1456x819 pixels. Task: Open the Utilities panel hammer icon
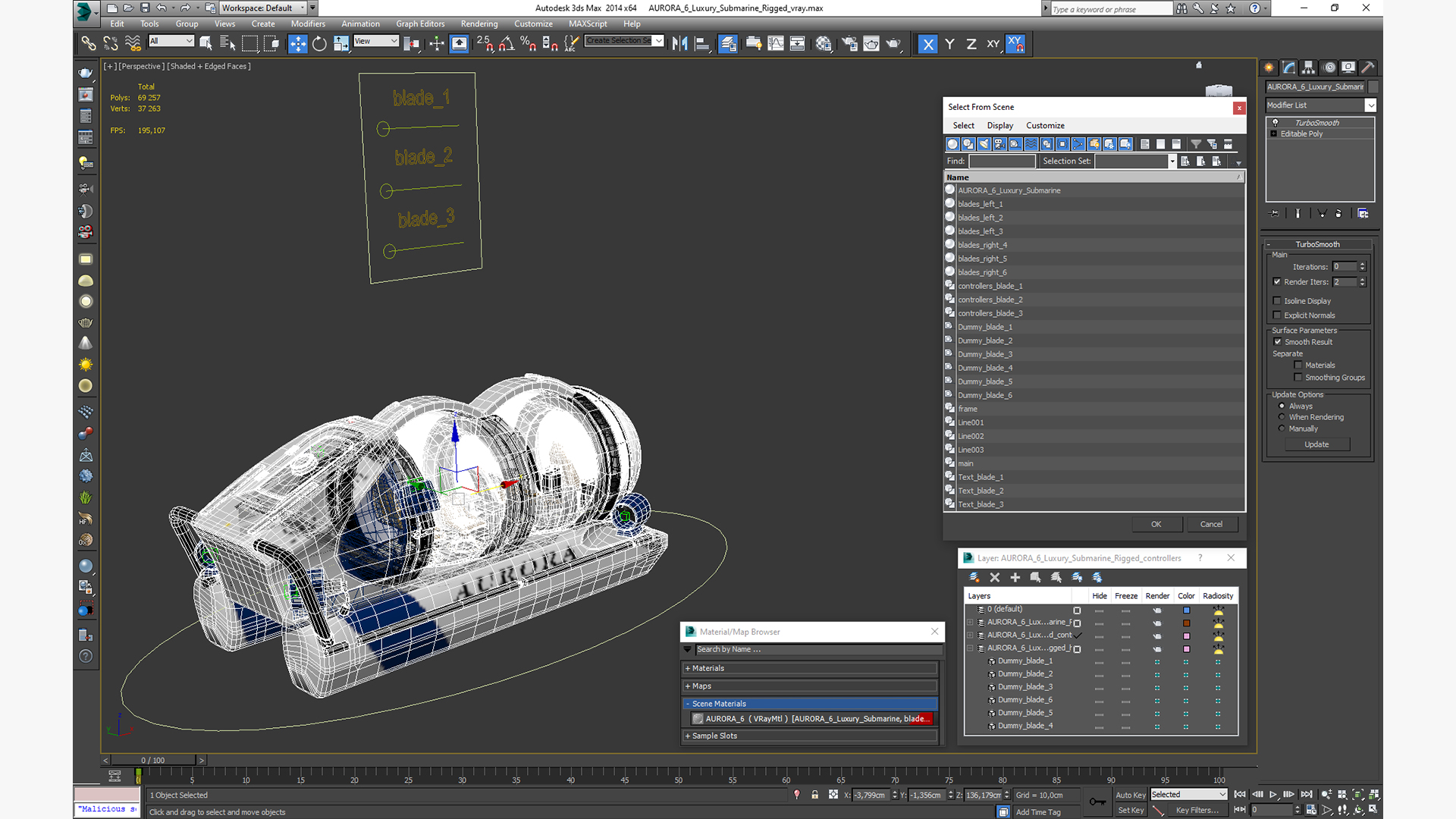point(1367,67)
